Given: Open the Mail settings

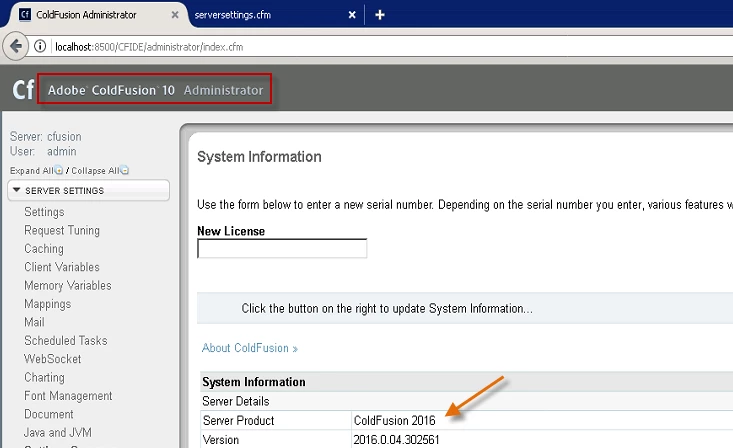Looking at the screenshot, I should click(34, 322).
